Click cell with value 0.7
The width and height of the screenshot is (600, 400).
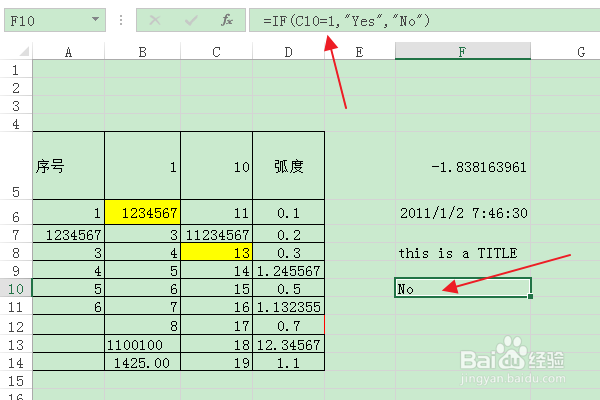tap(289, 325)
